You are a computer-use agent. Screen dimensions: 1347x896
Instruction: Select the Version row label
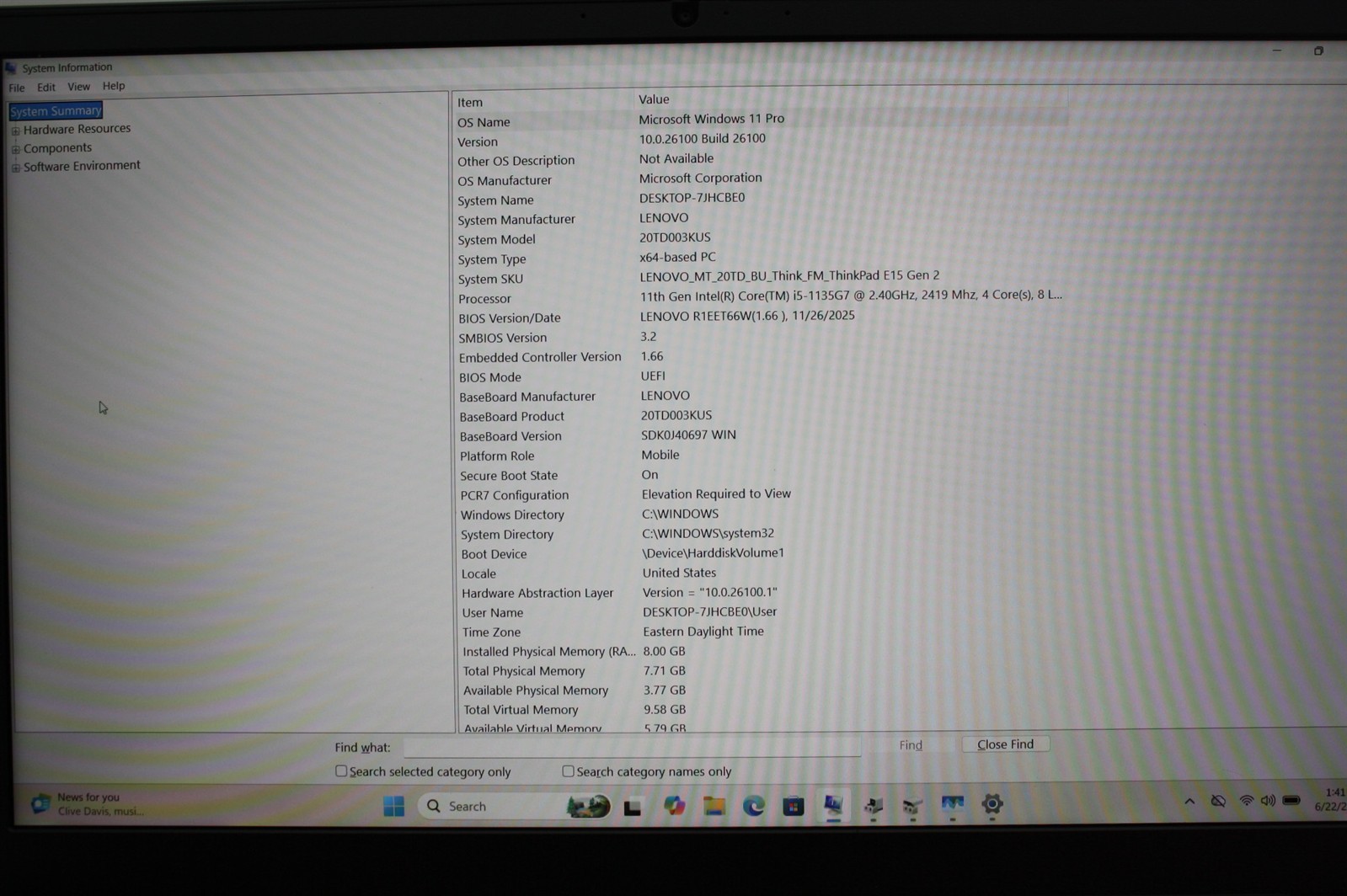[478, 141]
